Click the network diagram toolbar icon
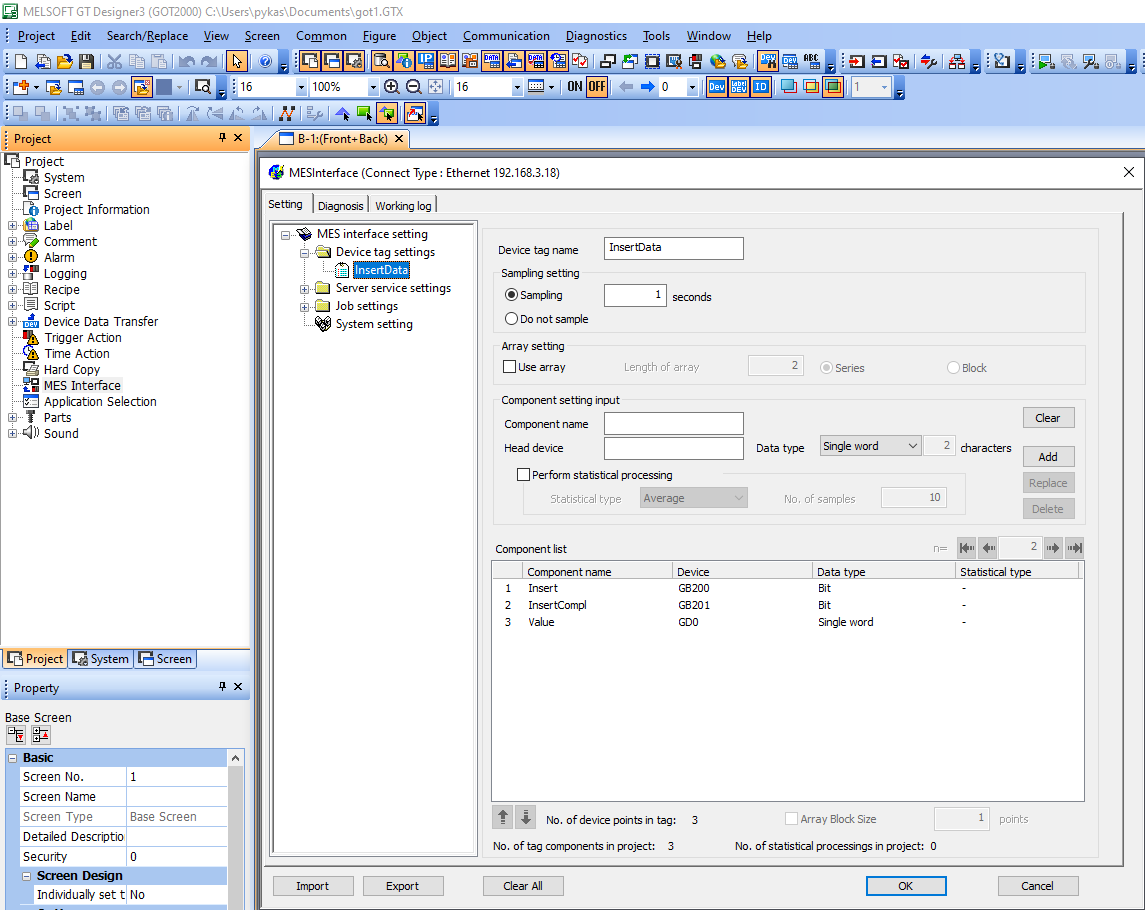Viewport: 1145px width, 910px height. click(x=957, y=62)
